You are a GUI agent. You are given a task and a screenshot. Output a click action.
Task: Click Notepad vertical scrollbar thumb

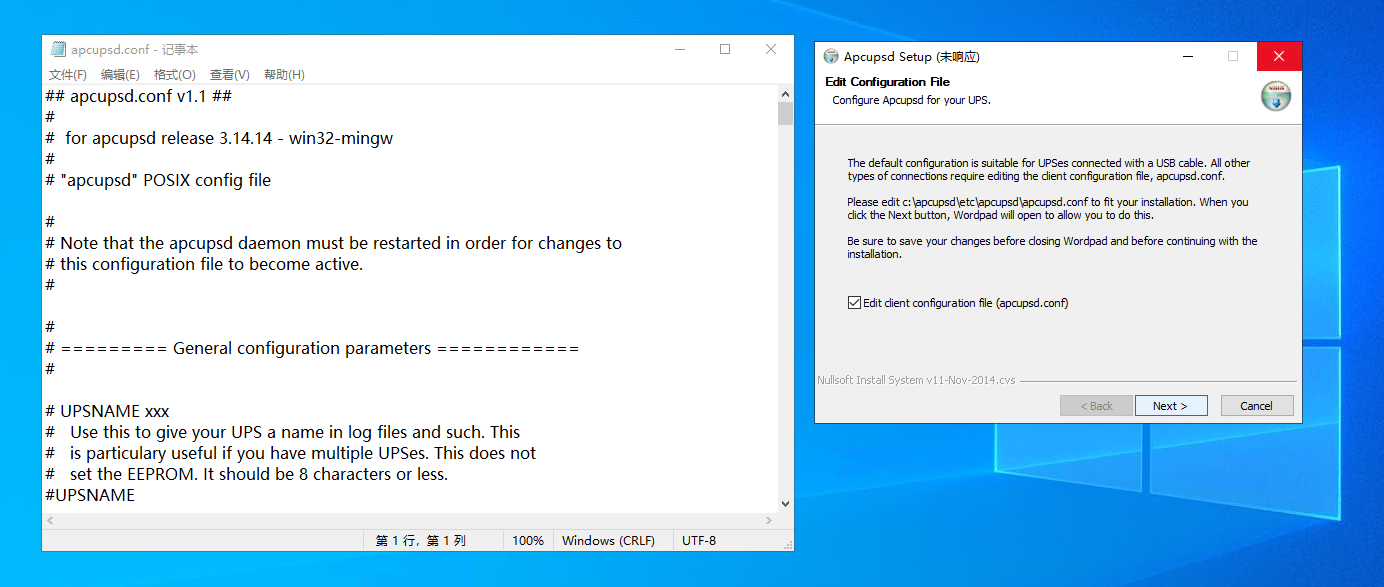click(785, 113)
